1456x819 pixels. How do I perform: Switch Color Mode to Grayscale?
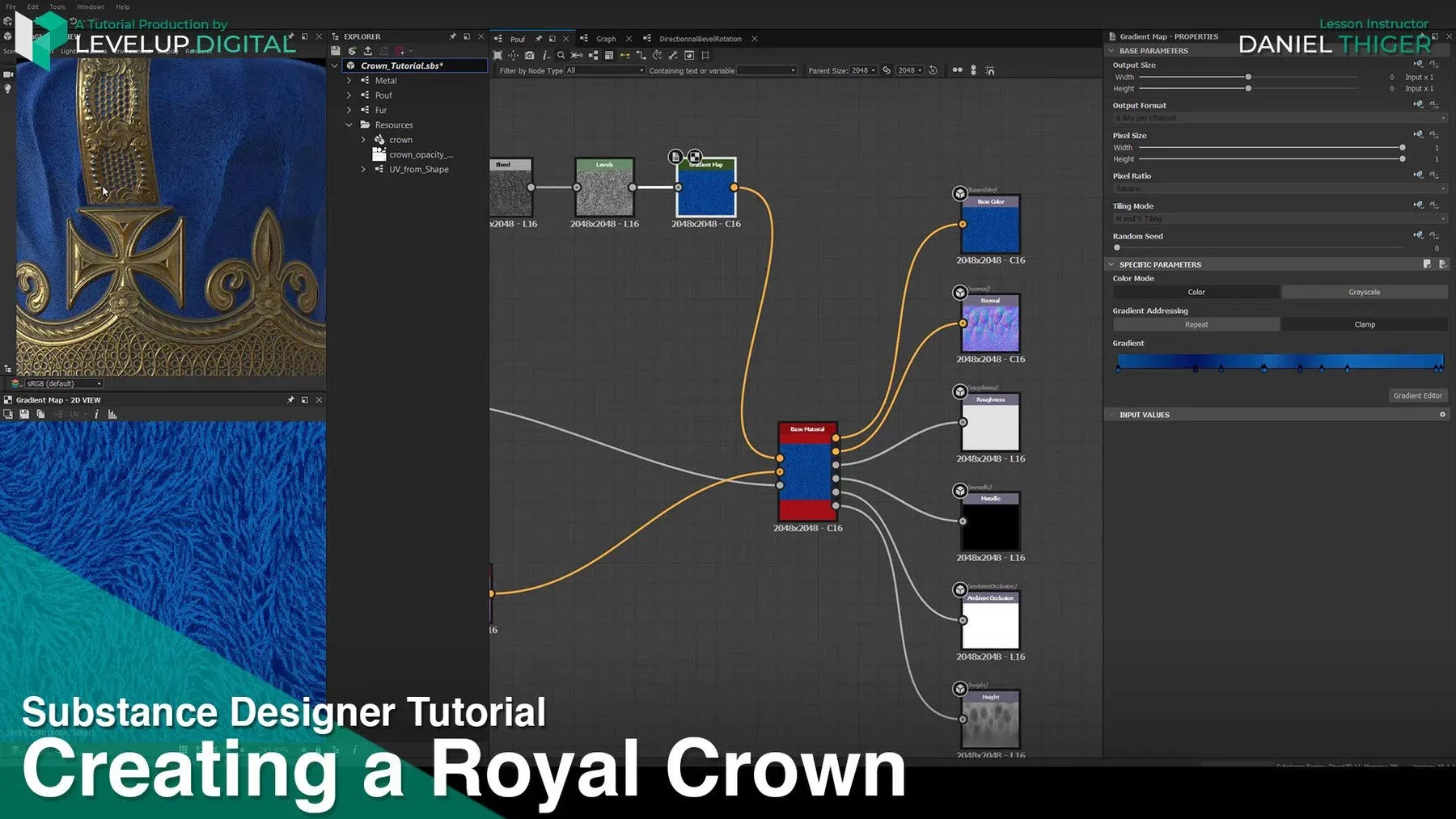1363,292
